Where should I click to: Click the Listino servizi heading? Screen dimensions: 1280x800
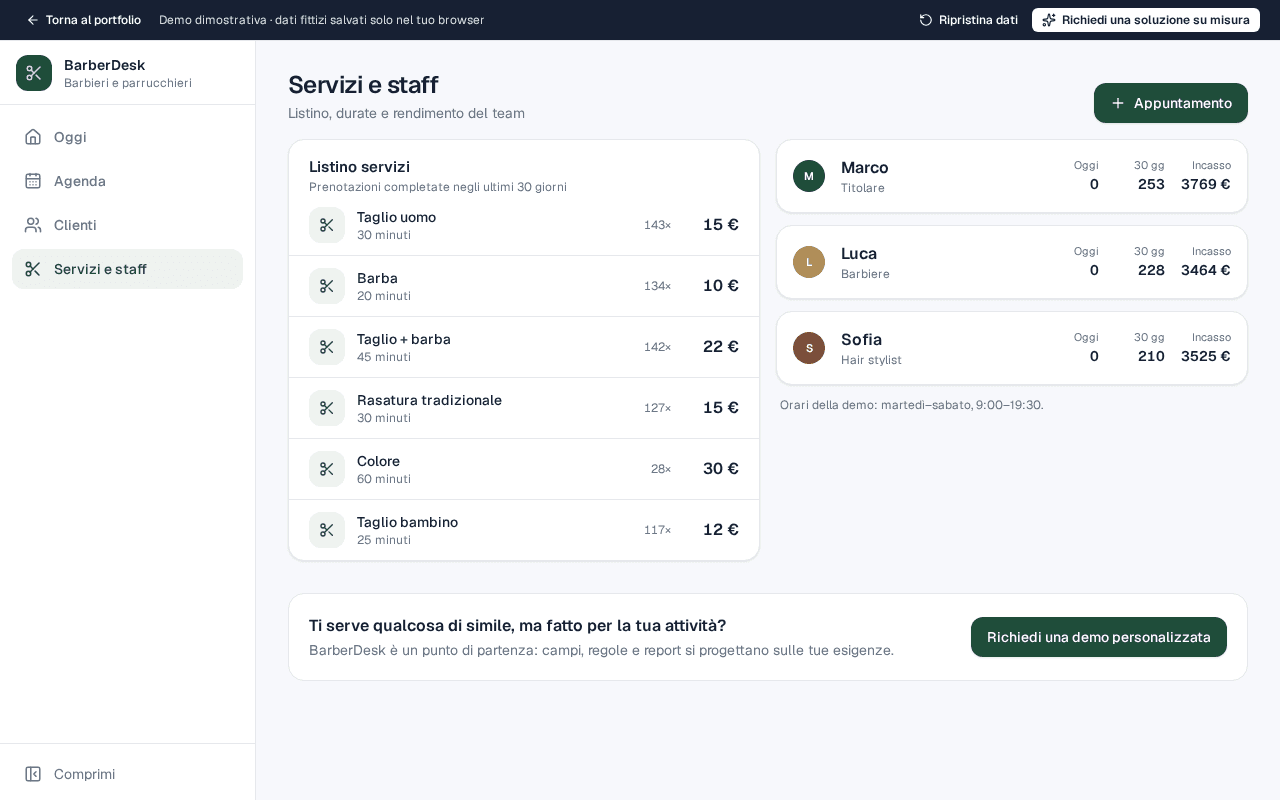coord(359,167)
